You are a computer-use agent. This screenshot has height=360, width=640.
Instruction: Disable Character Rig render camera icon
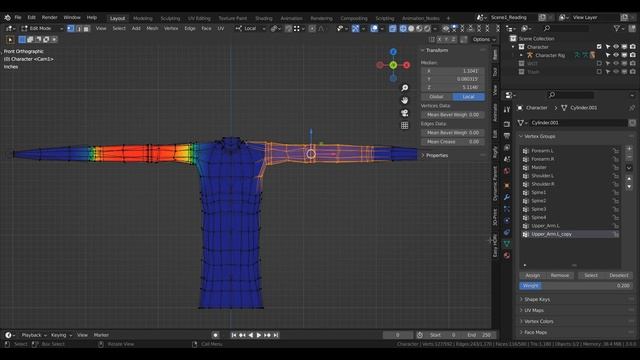633,55
